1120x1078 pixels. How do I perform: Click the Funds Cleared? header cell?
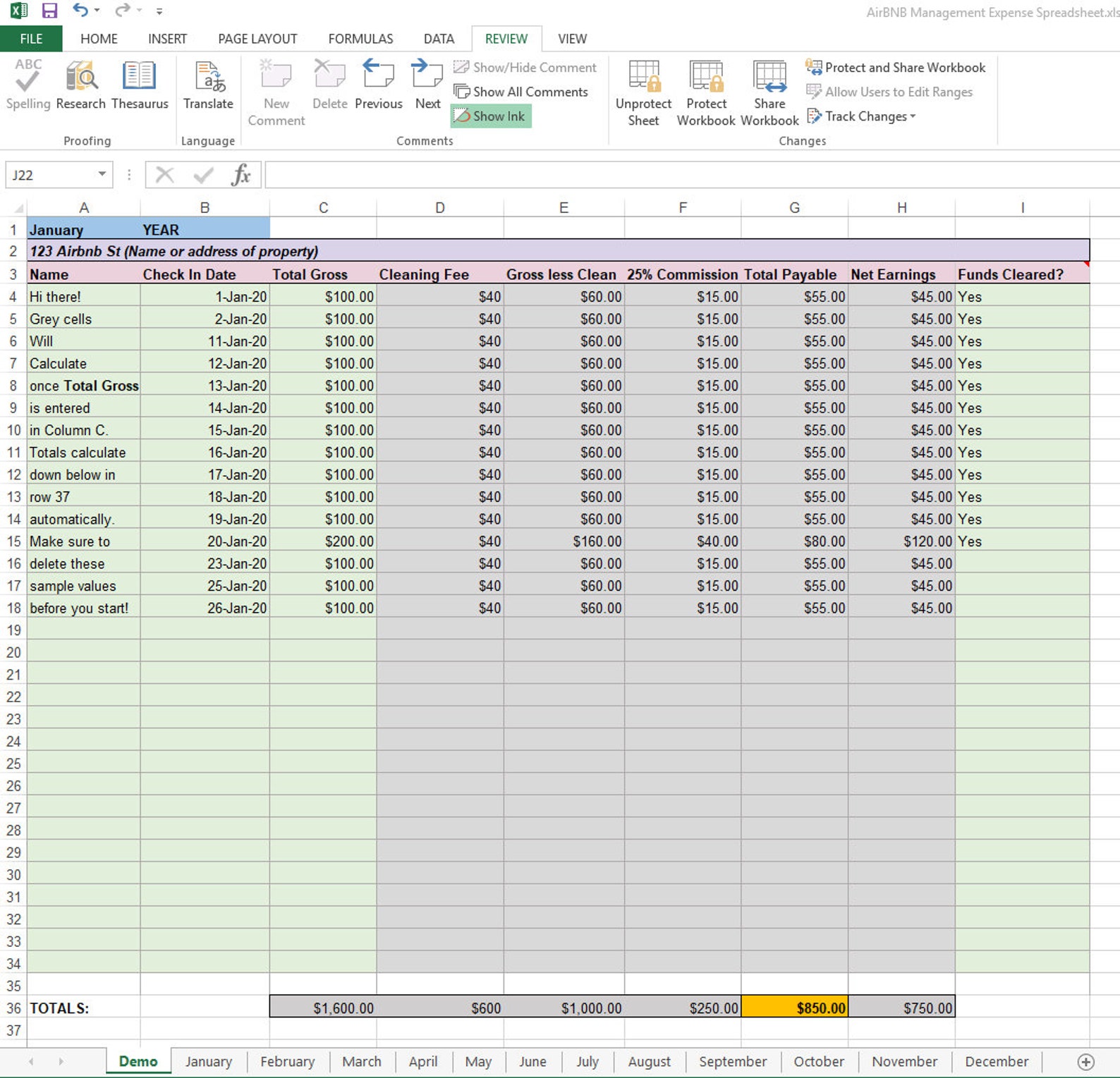pos(1022,274)
